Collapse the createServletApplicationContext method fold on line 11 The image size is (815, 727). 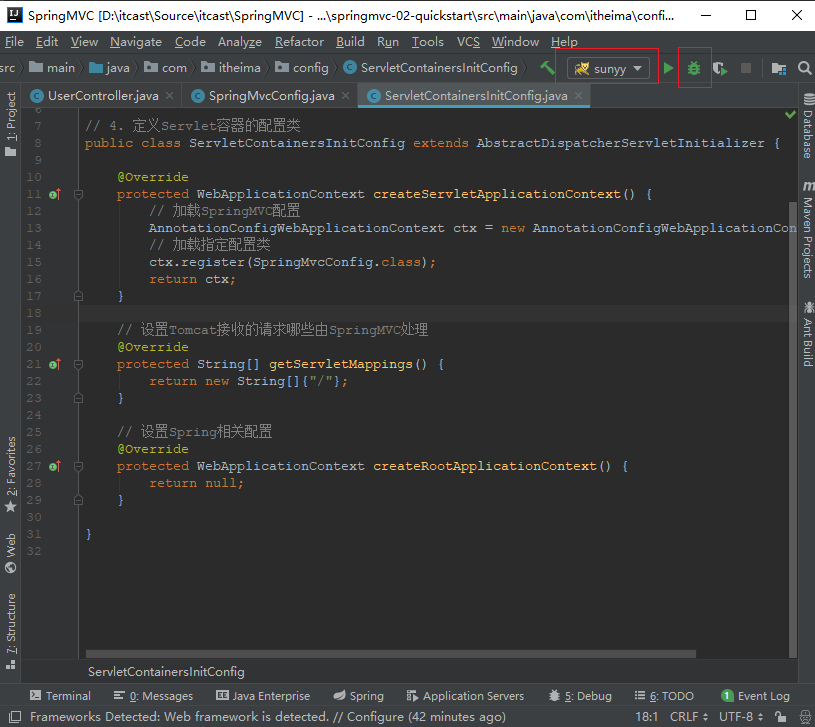pyautogui.click(x=78, y=194)
